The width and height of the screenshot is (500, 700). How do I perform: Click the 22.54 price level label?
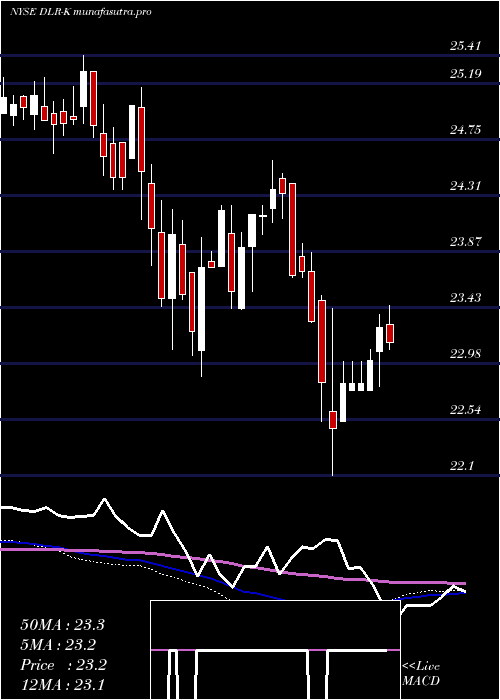coord(465,409)
